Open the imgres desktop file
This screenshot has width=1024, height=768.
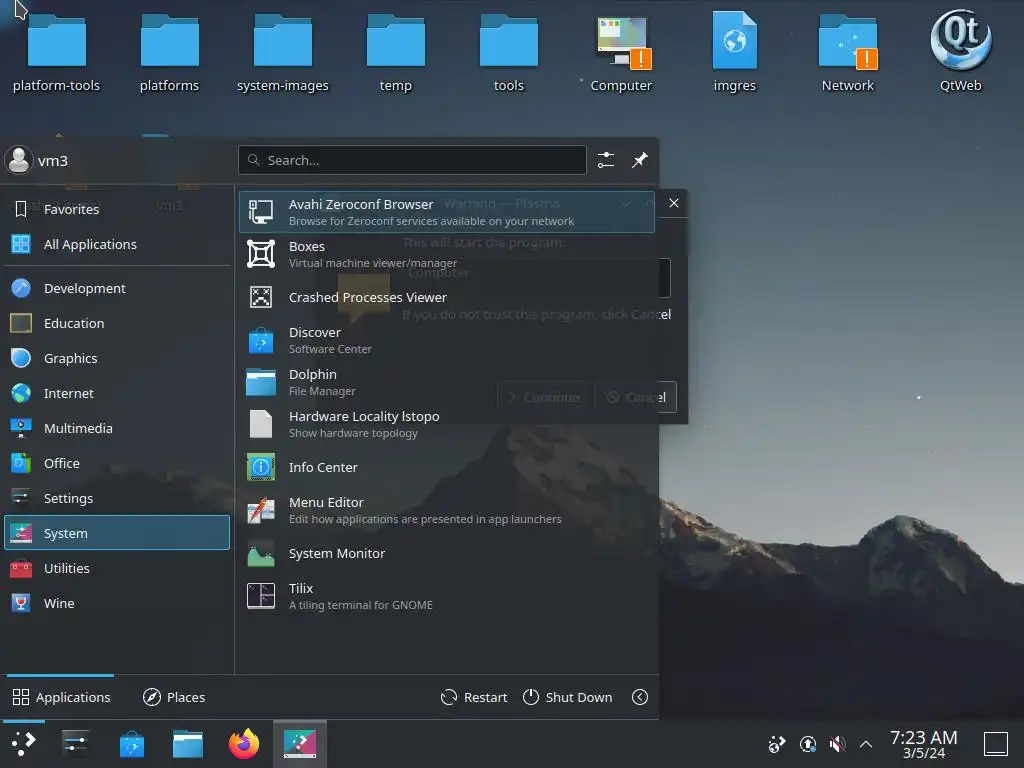tap(735, 54)
